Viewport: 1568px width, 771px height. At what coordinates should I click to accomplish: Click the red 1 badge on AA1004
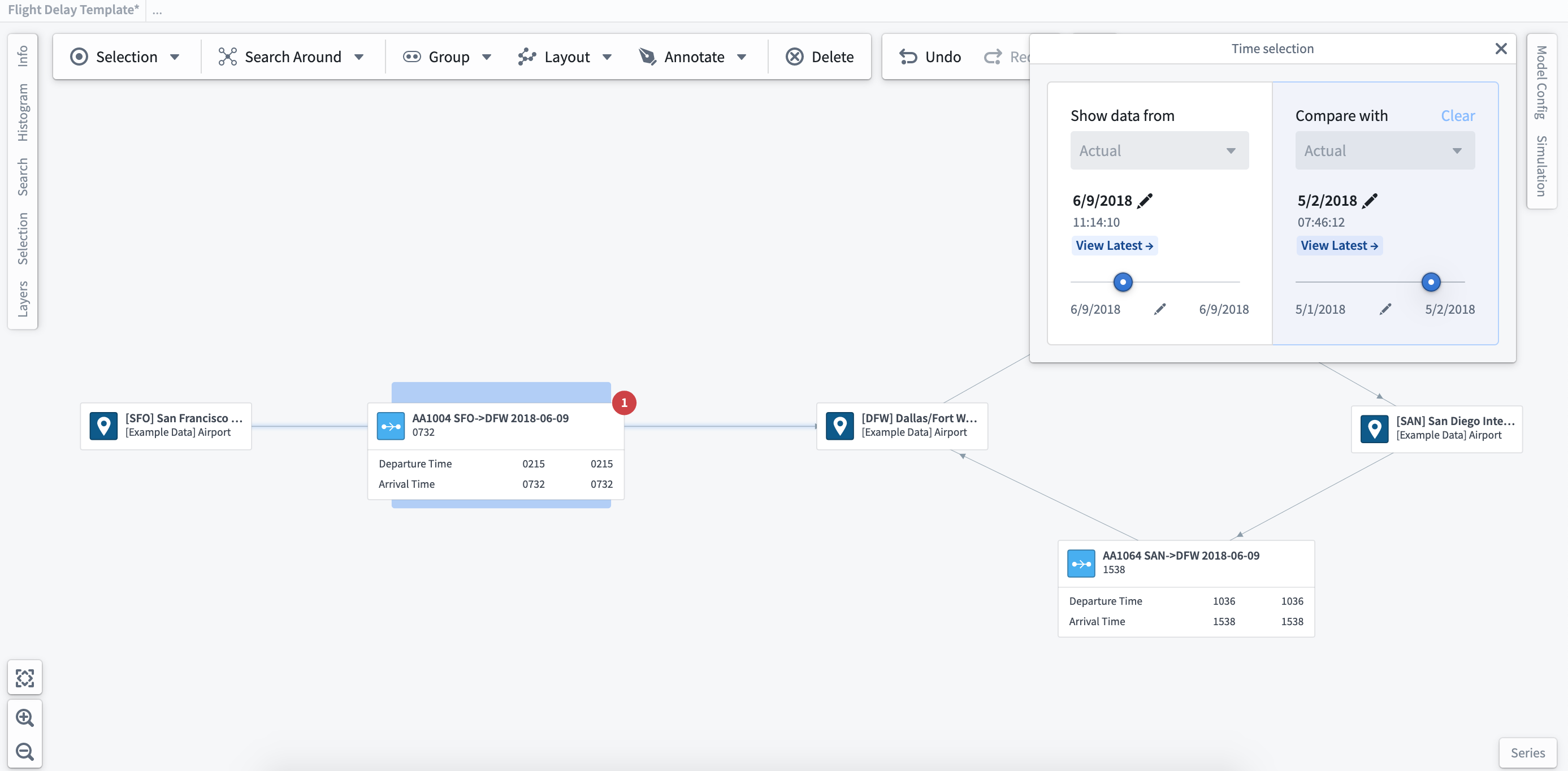[624, 402]
